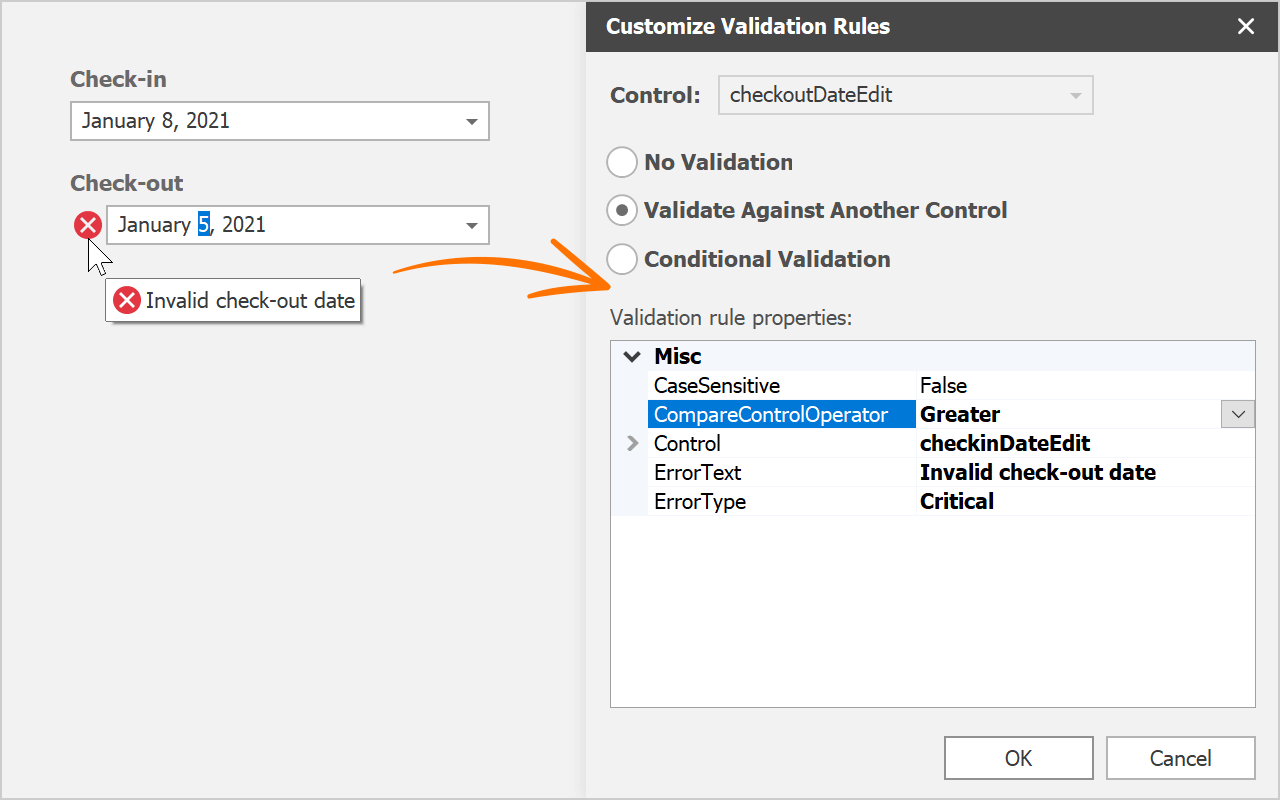This screenshot has height=800, width=1280.
Task: Select the ErrorType property row
Action: click(699, 502)
